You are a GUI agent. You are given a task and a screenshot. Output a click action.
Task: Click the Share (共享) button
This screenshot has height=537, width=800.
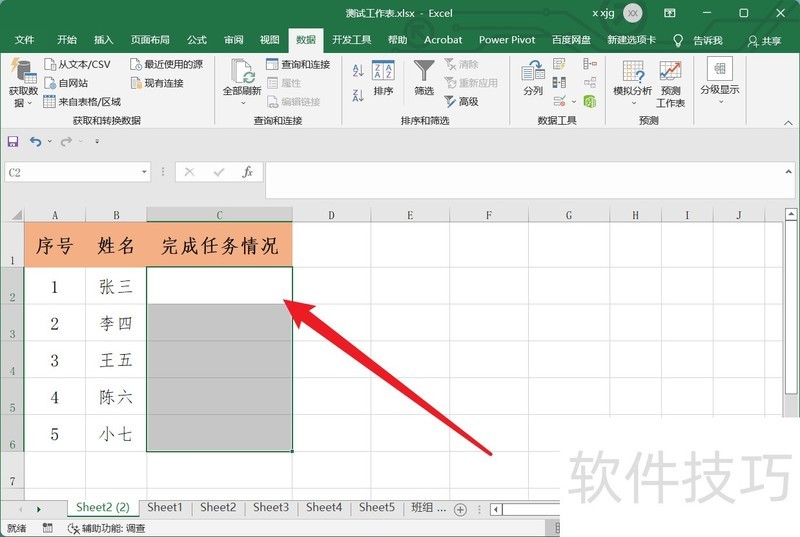point(764,41)
